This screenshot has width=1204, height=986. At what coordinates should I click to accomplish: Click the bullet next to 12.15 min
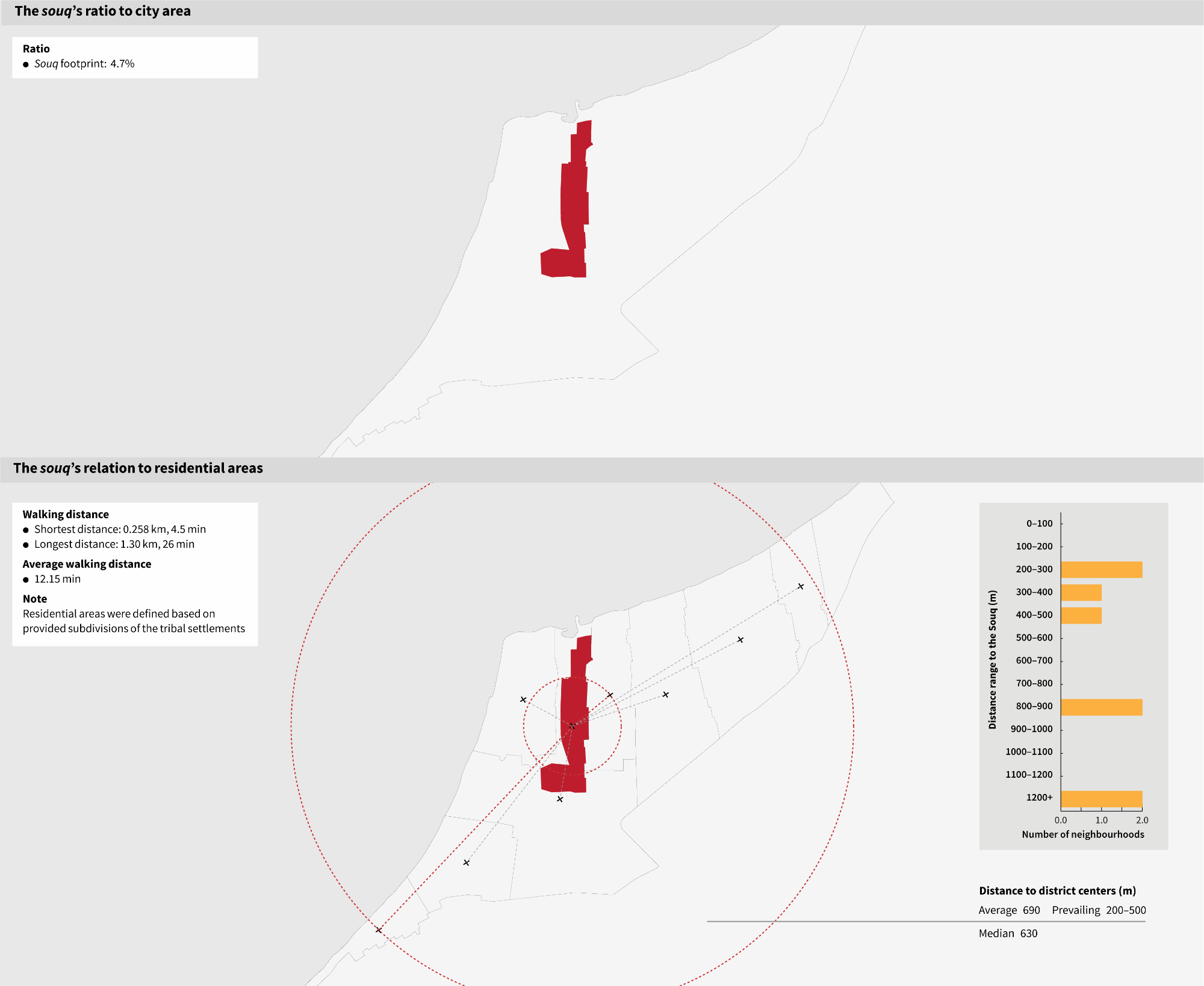click(26, 580)
